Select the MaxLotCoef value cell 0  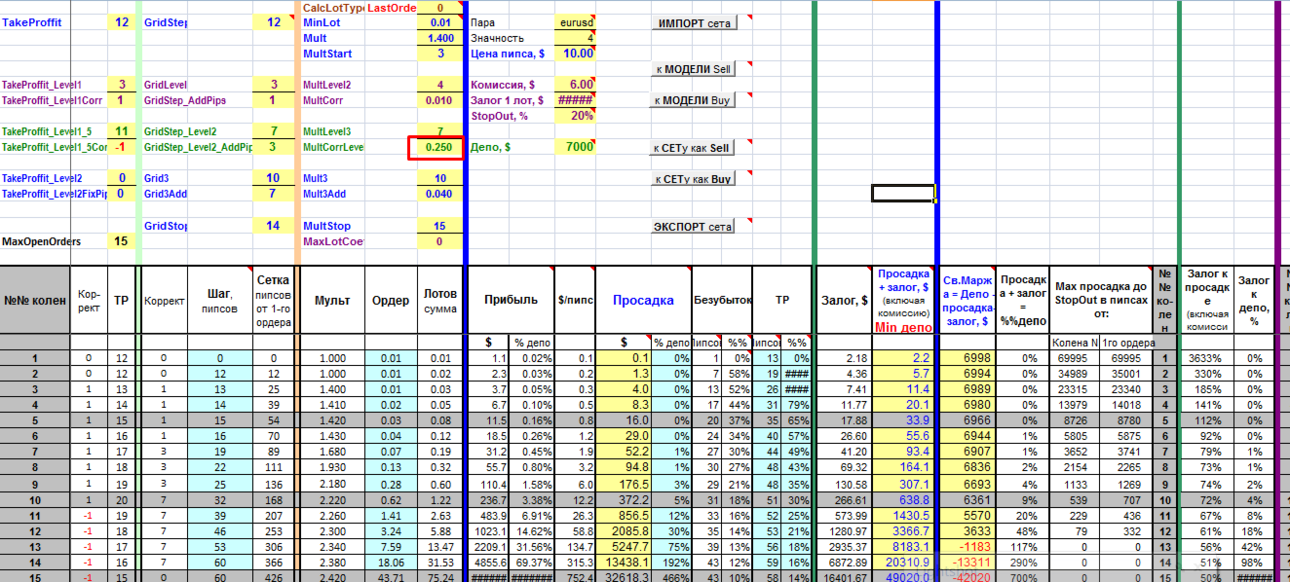coord(440,241)
